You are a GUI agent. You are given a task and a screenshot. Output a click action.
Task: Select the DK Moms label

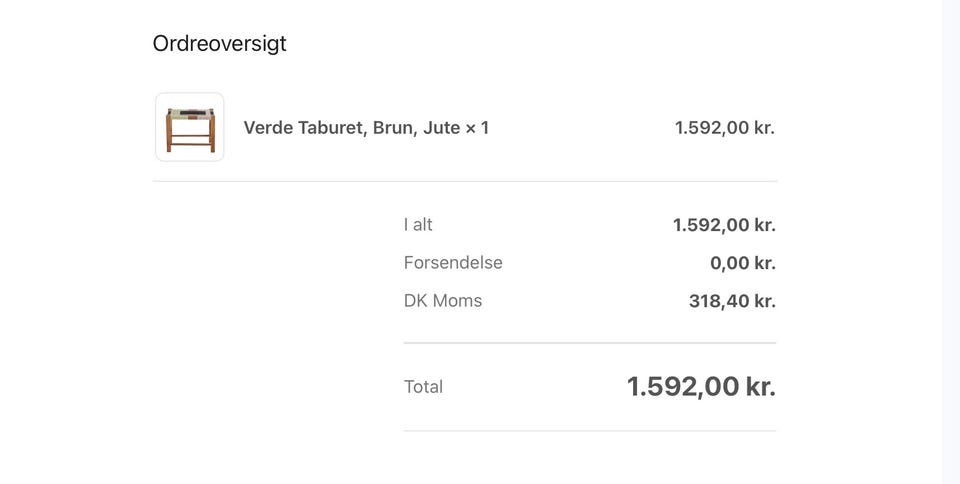pyautogui.click(x=443, y=301)
